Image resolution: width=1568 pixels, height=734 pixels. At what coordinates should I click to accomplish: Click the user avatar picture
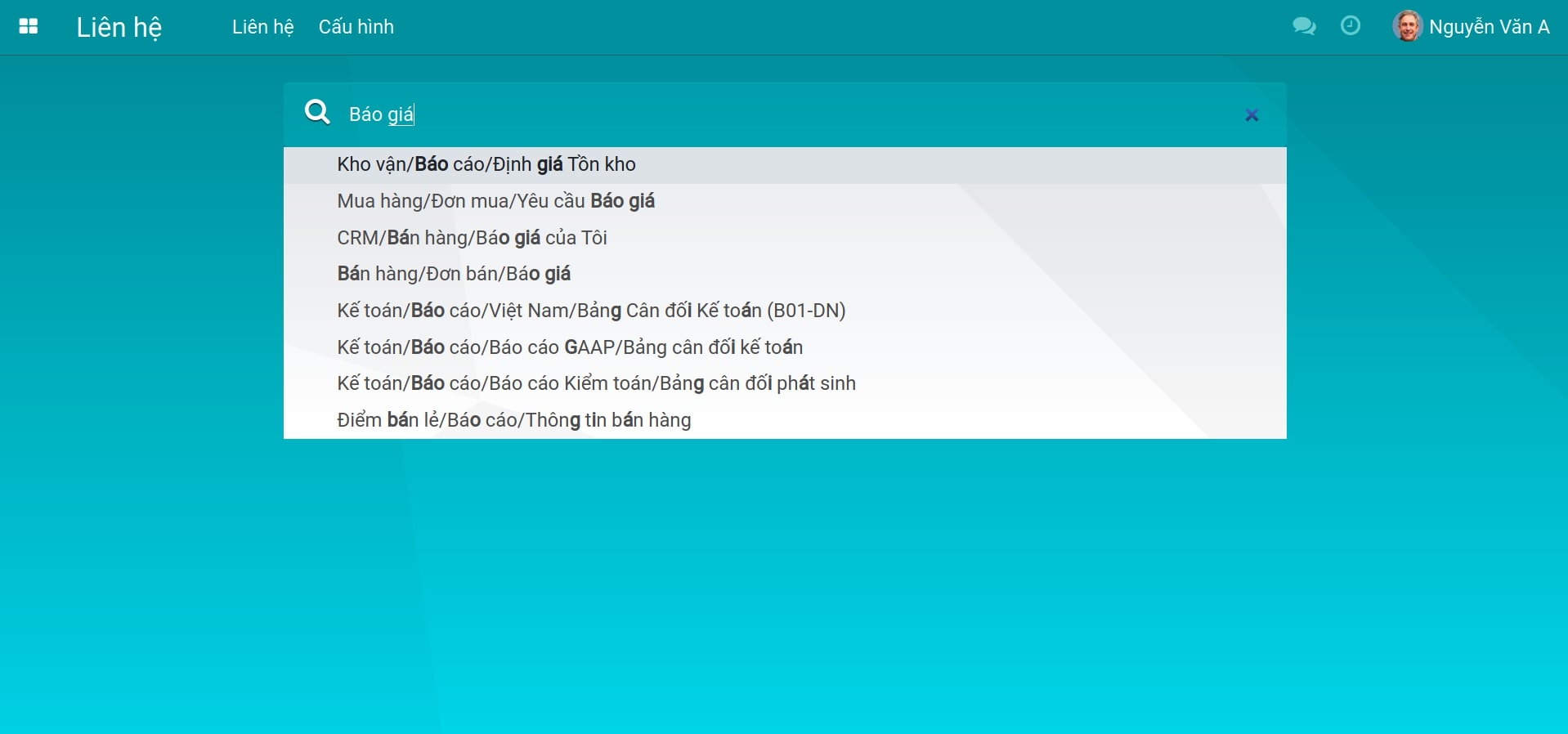tap(1407, 26)
